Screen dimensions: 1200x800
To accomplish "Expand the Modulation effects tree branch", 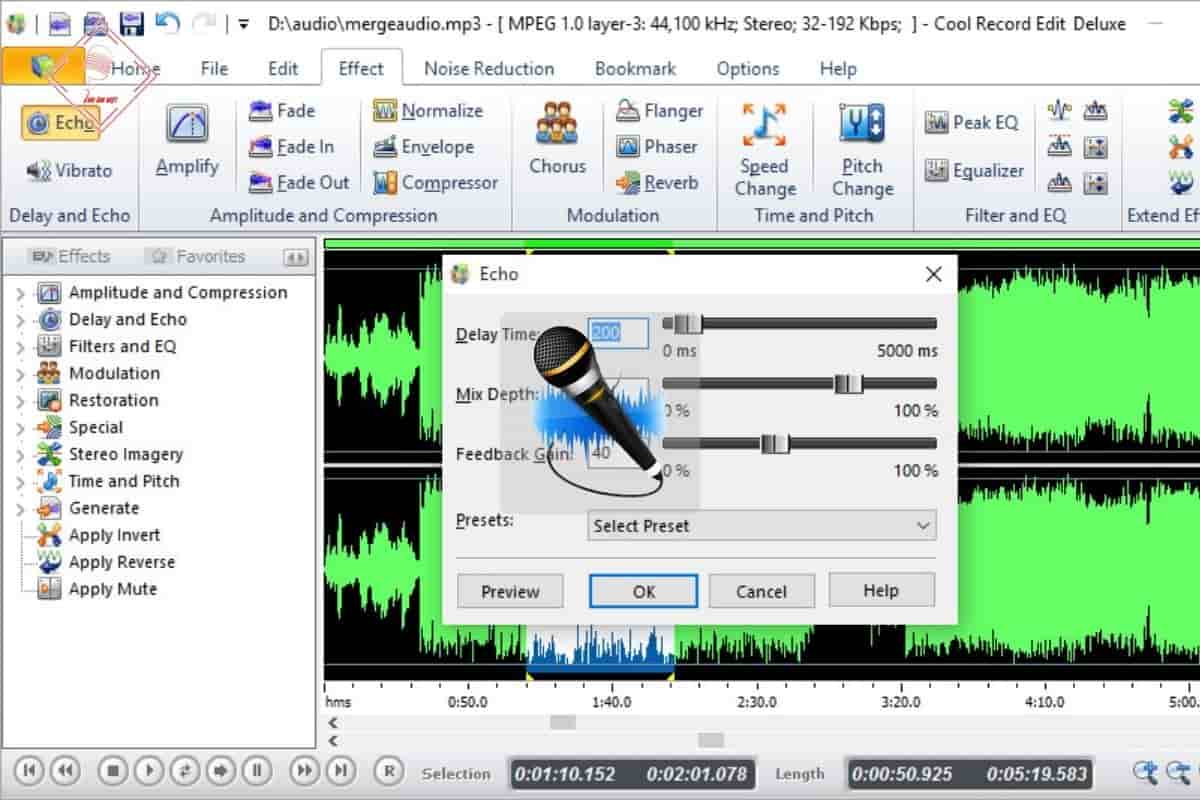I will pyautogui.click(x=22, y=373).
